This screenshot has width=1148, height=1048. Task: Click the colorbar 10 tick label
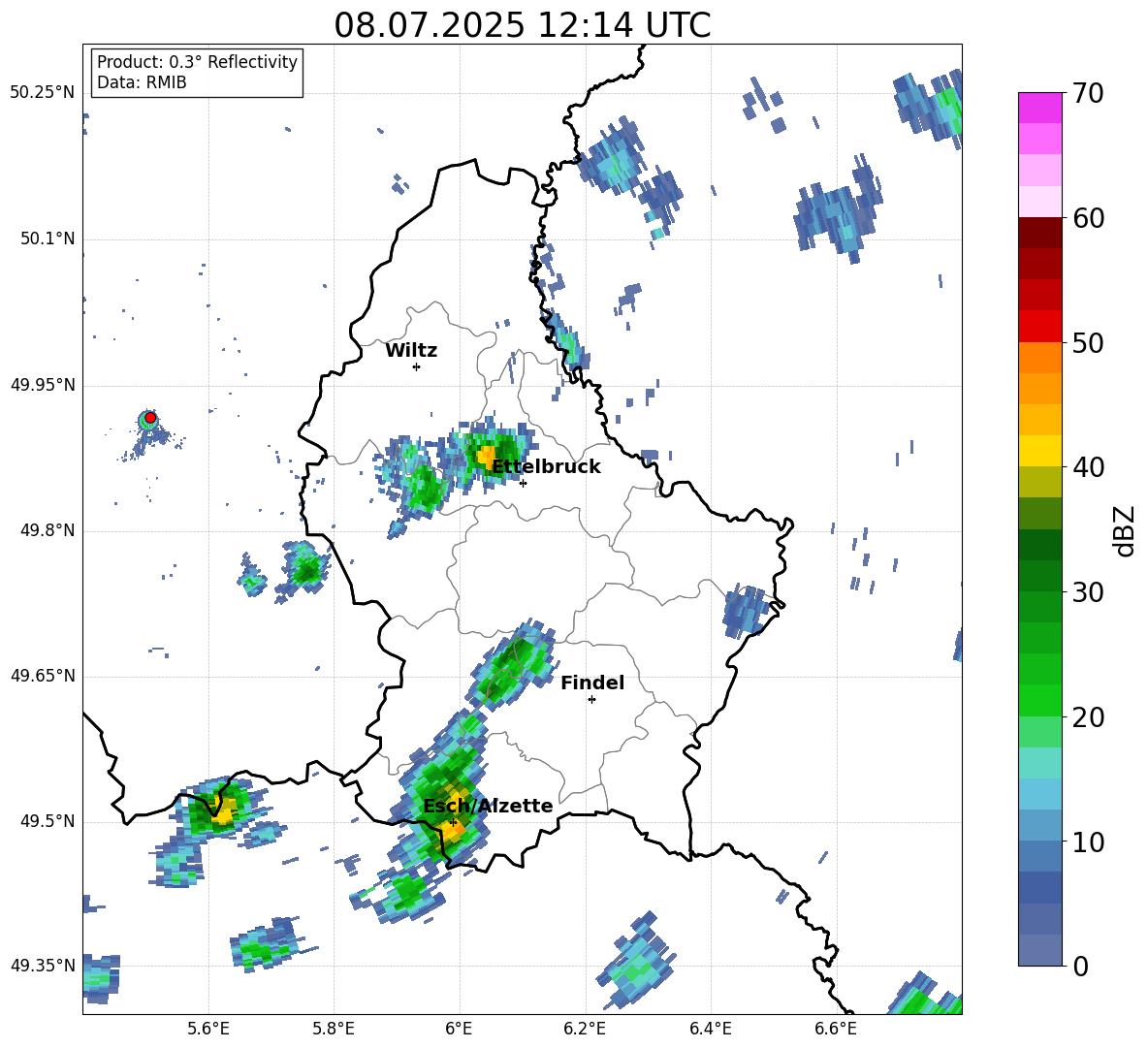[x=1088, y=842]
